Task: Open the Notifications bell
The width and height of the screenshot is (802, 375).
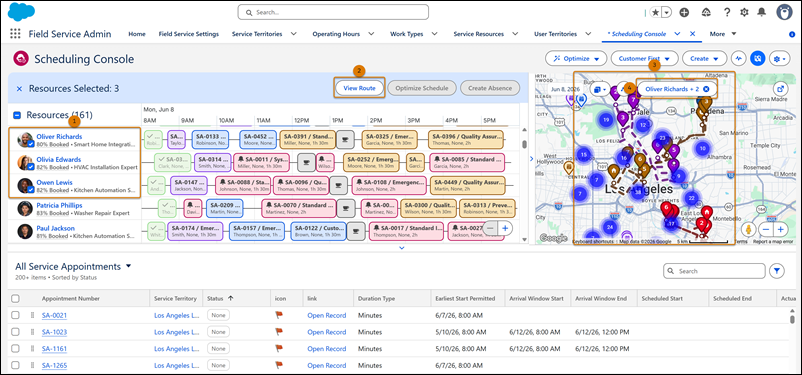Action: (x=762, y=12)
